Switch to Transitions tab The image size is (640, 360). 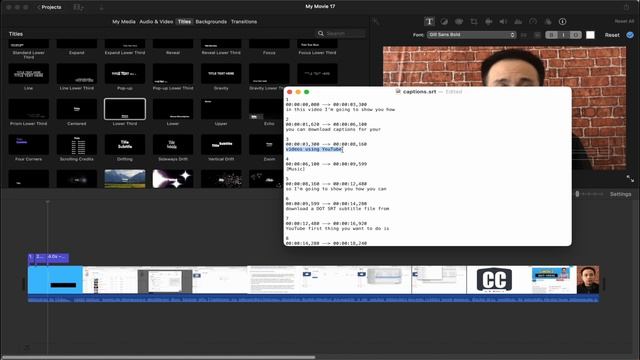coord(244,22)
